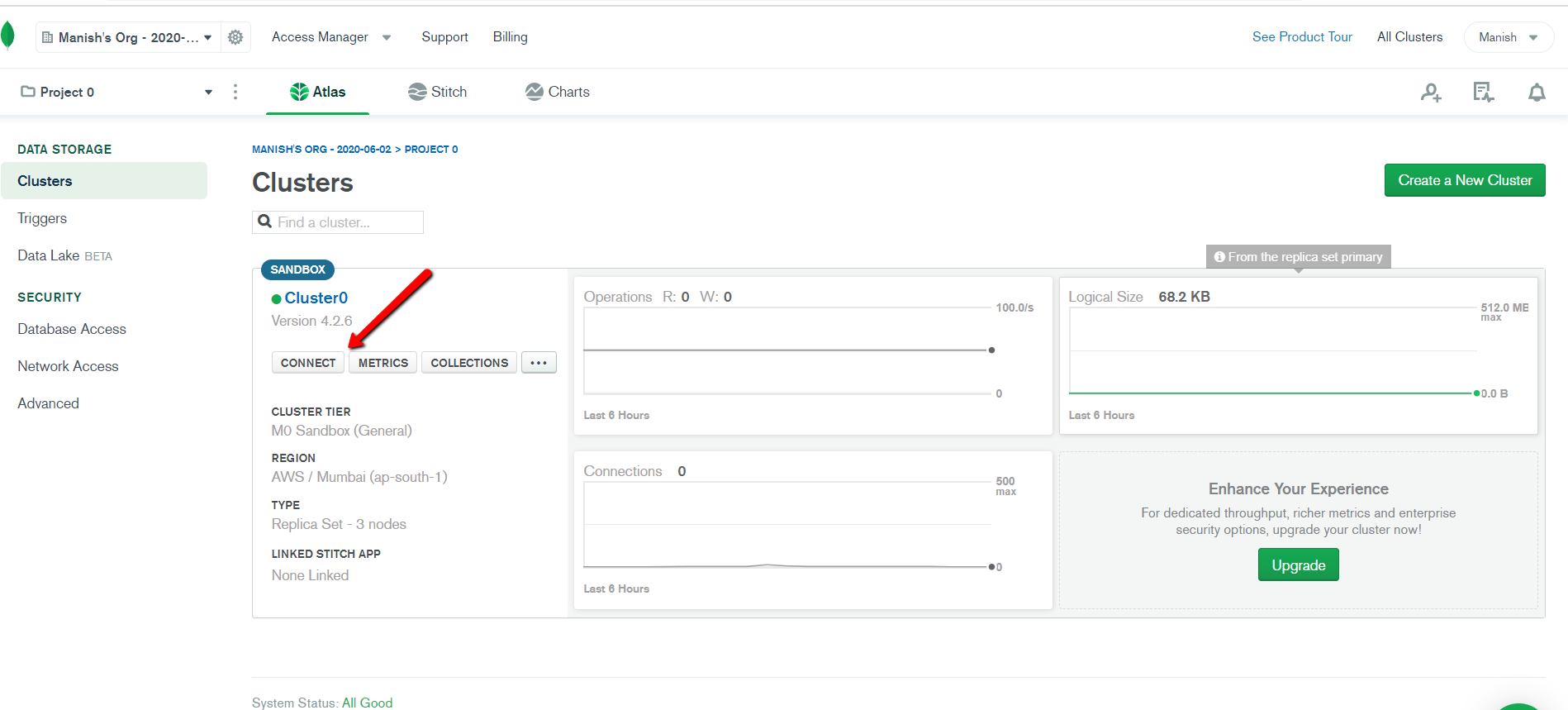This screenshot has height=710, width=1568.
Task: Click the Stitch tab icon
Action: (417, 92)
